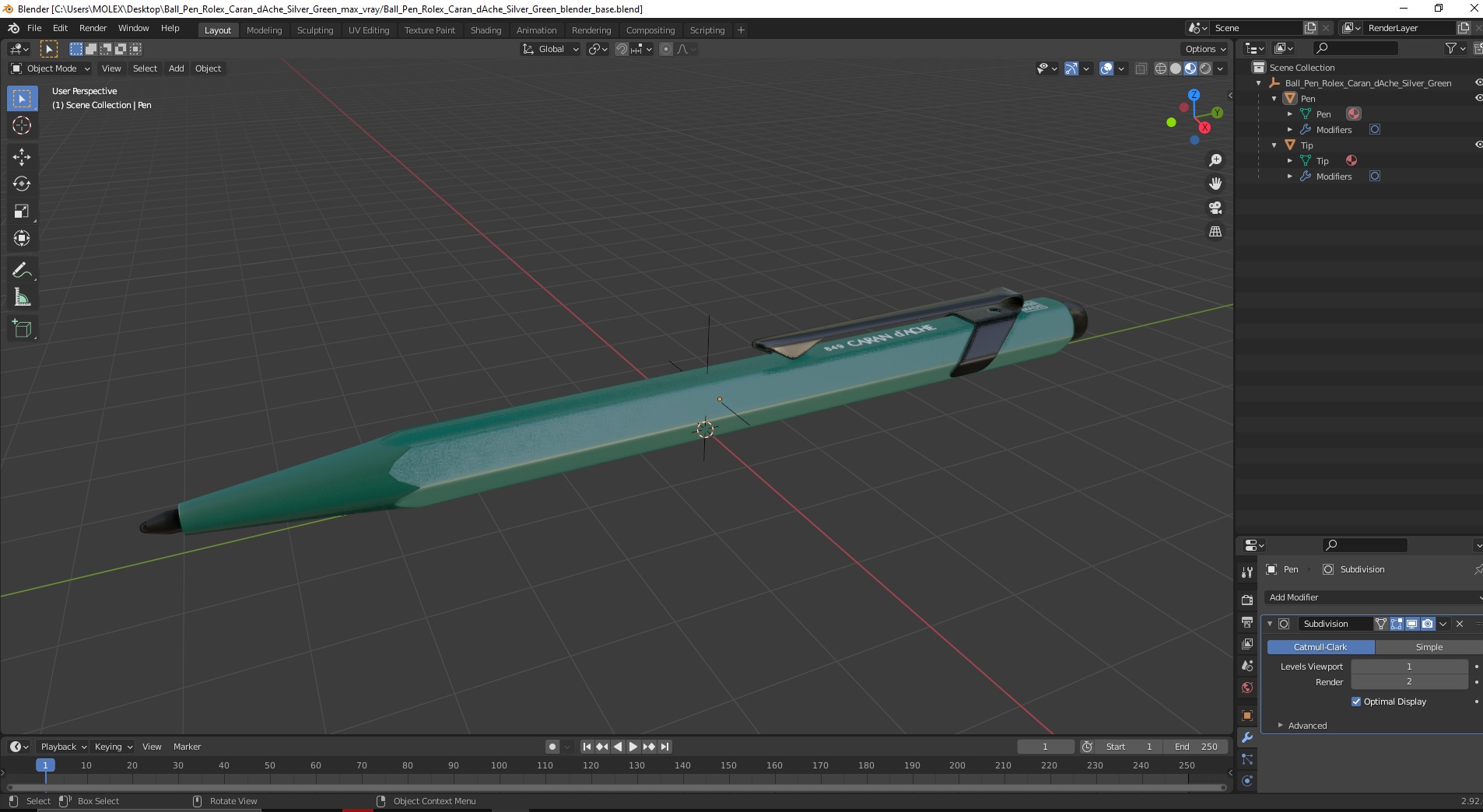The height and width of the screenshot is (812, 1483).
Task: Open the Render properties tab
Action: tap(1247, 600)
